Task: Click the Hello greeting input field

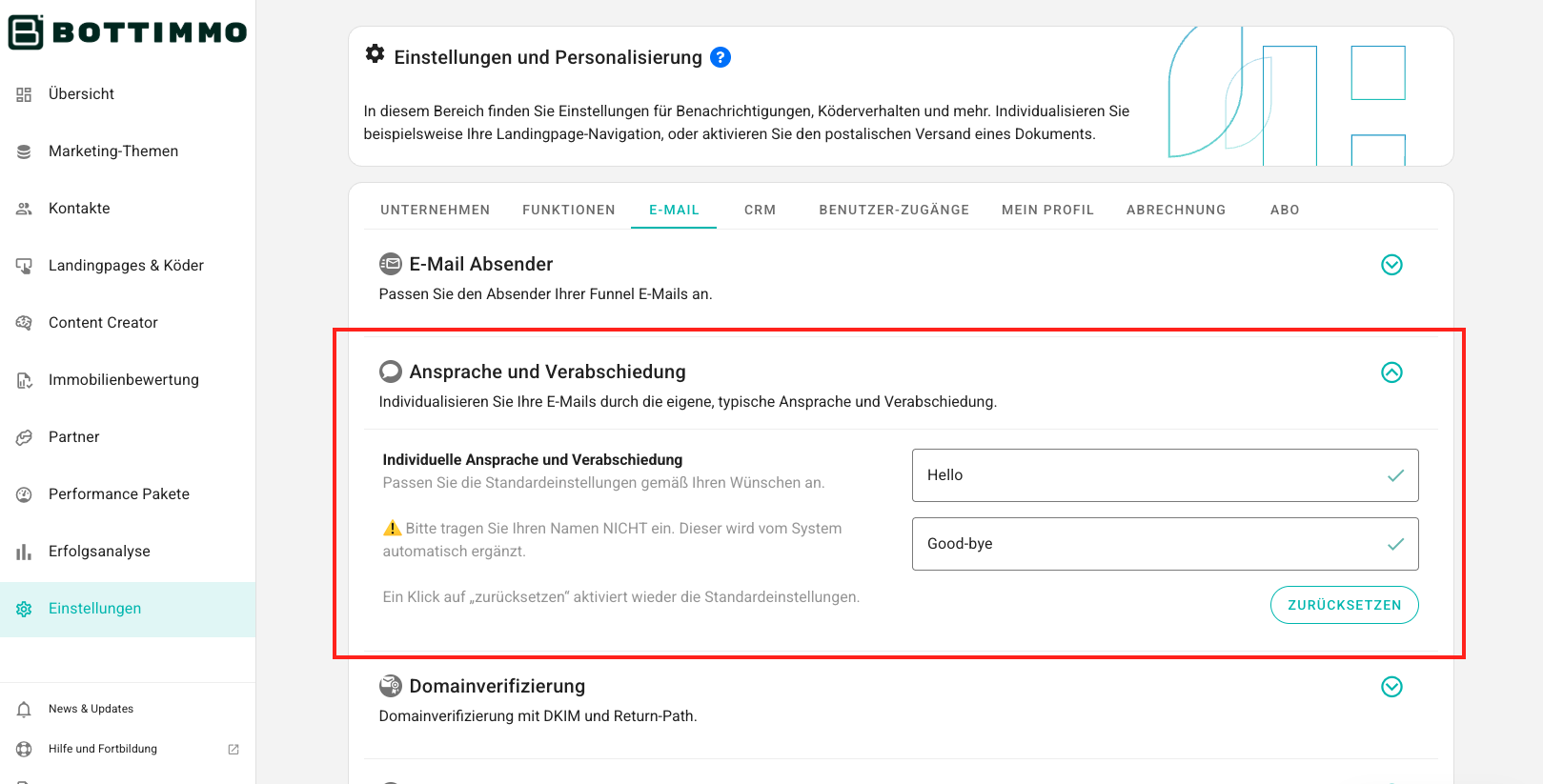Action: pos(1153,475)
